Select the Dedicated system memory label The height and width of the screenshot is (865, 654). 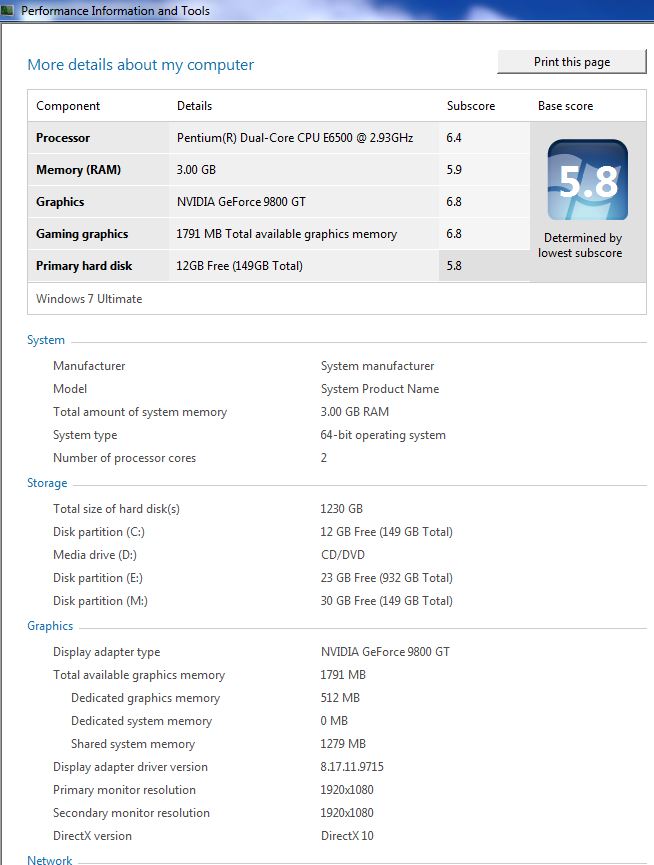point(141,721)
